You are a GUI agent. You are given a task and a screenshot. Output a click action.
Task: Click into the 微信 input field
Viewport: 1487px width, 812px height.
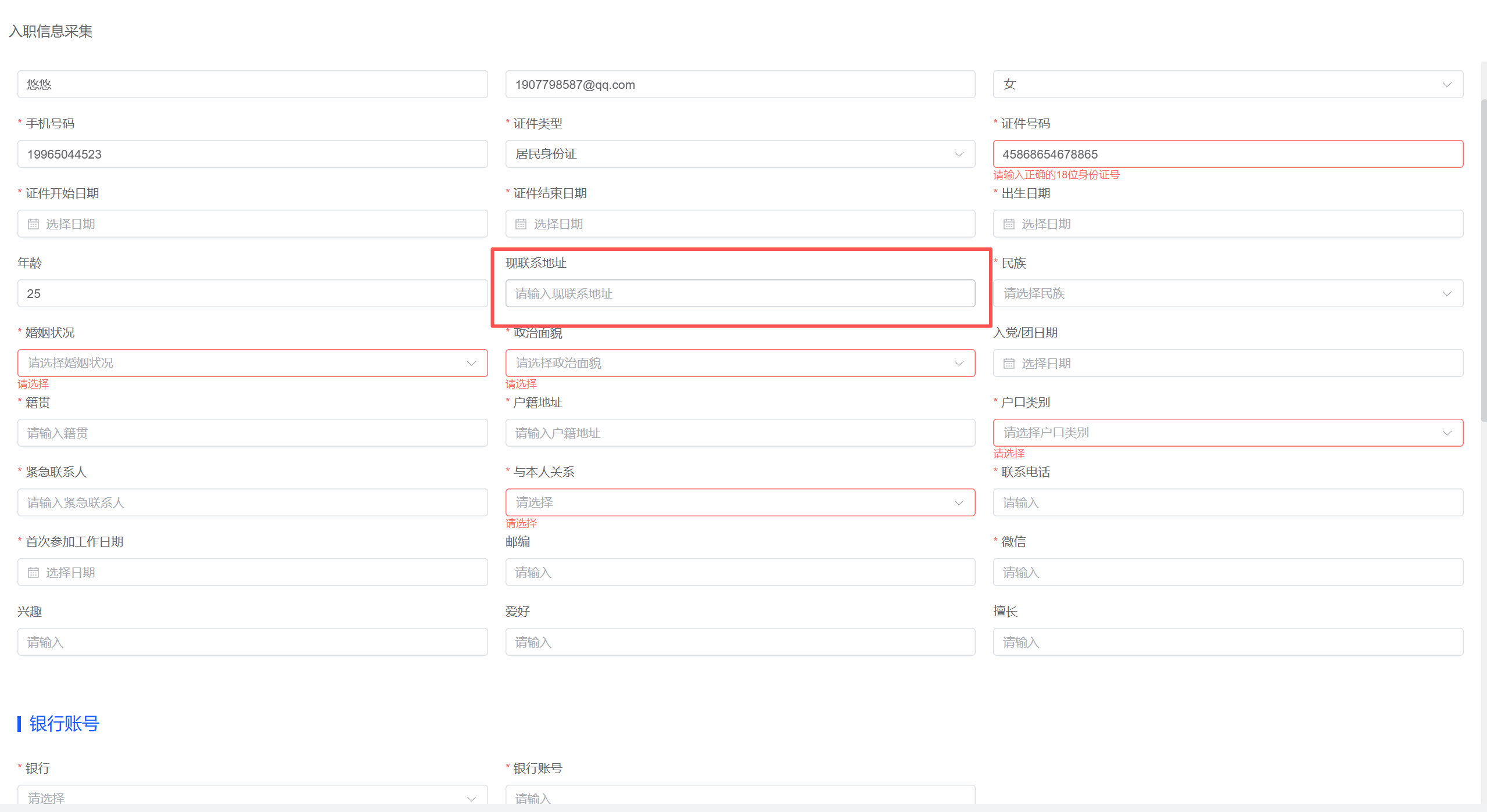pyautogui.click(x=1227, y=572)
